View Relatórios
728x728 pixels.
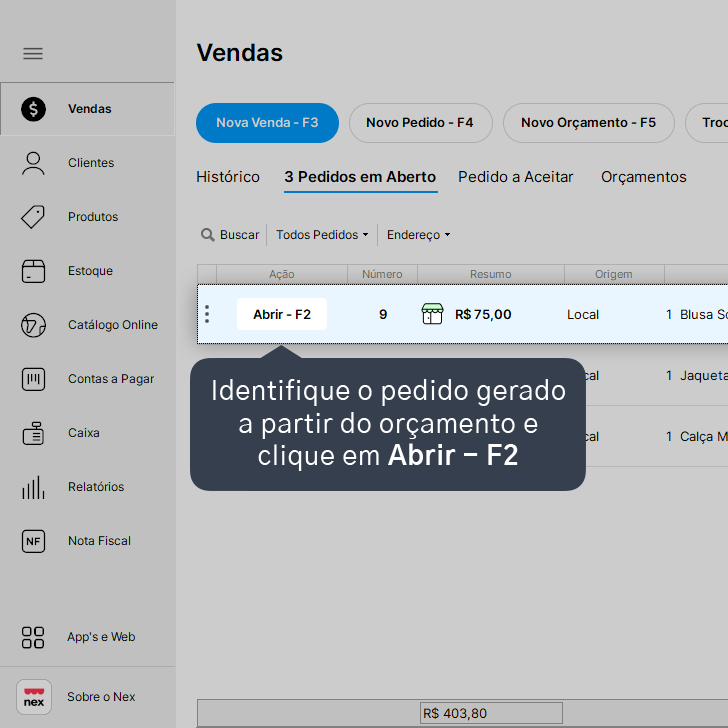pyautogui.click(x=87, y=487)
